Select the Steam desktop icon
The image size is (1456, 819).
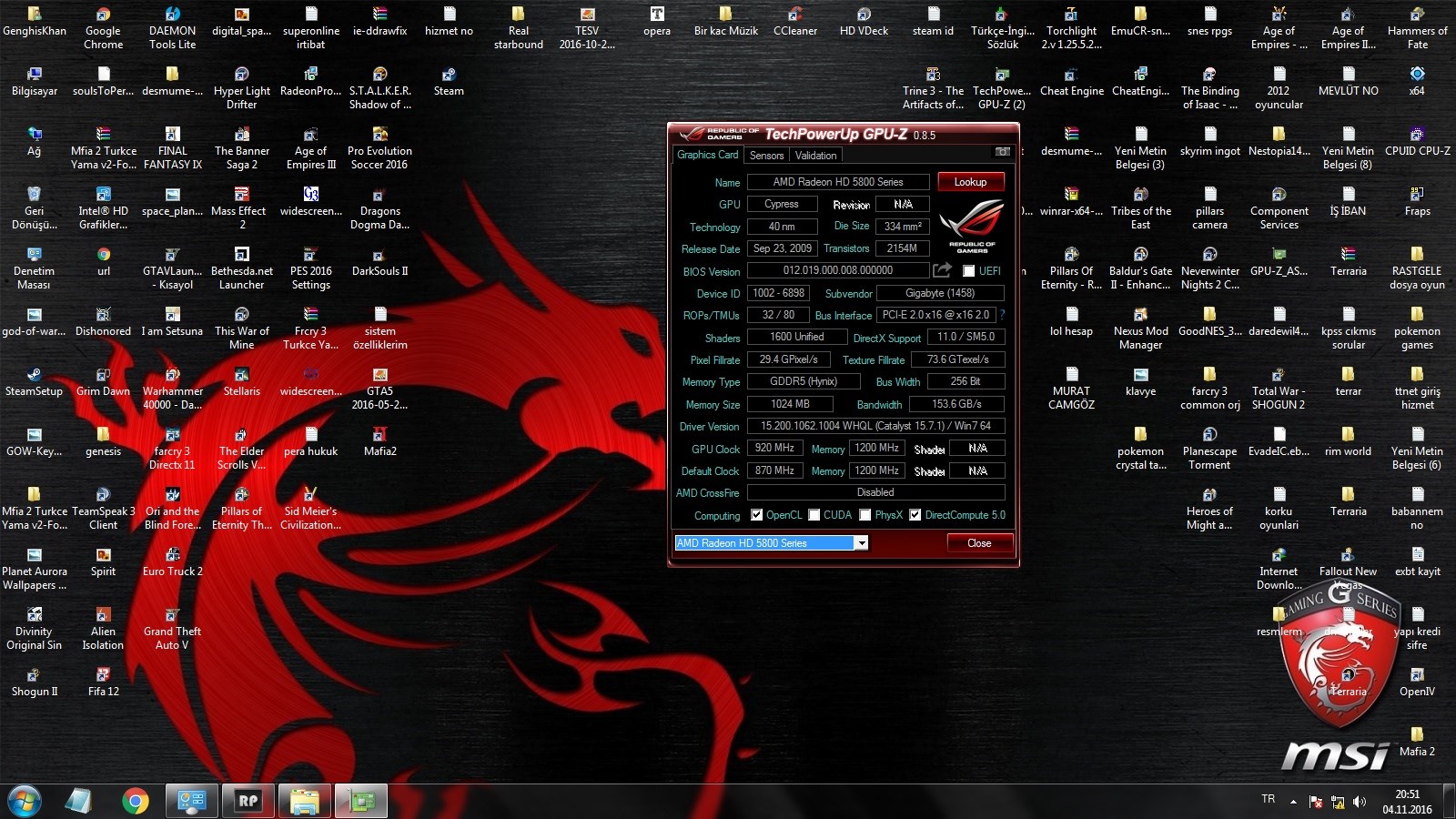click(x=449, y=81)
